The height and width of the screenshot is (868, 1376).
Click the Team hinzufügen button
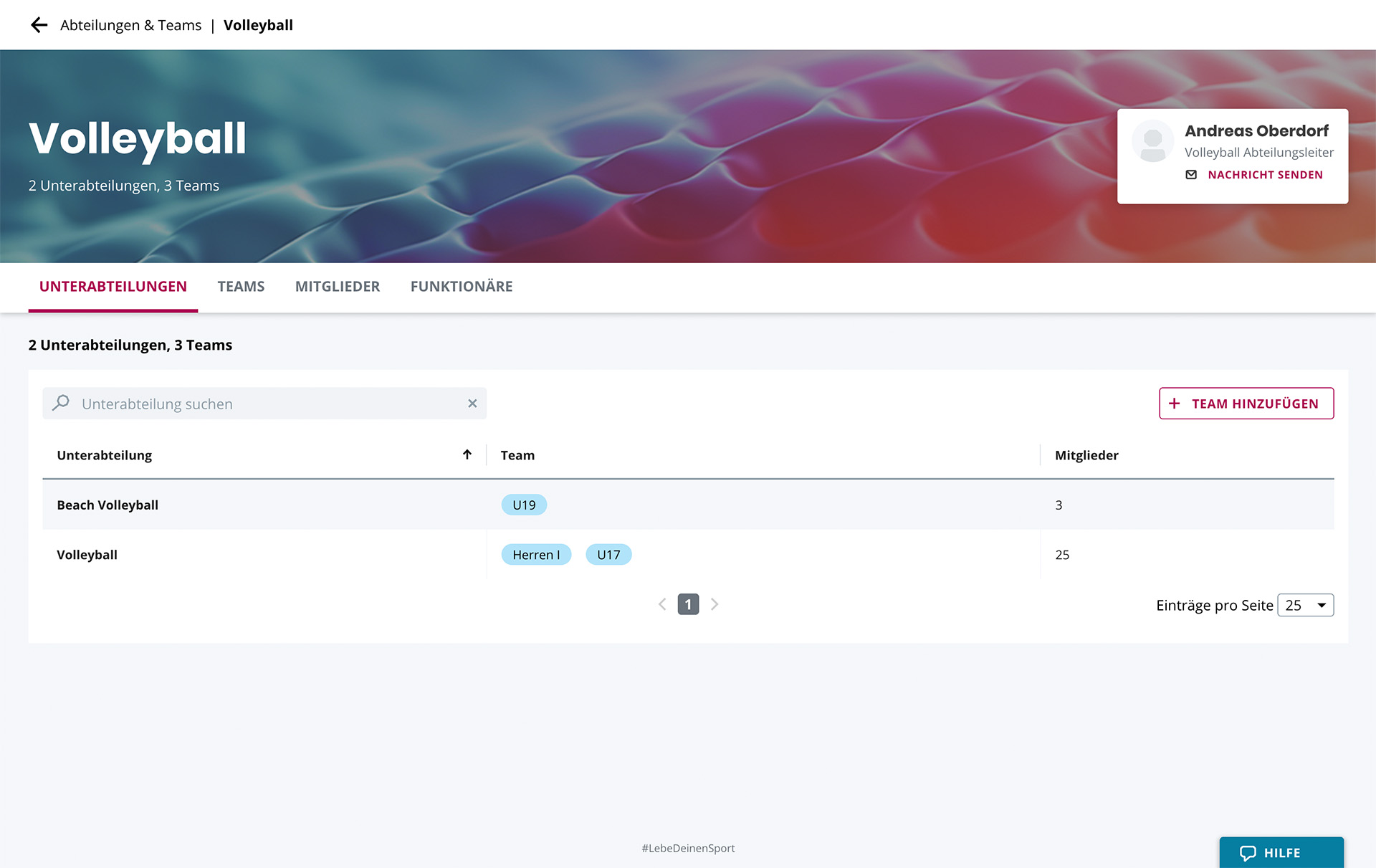pos(1246,404)
